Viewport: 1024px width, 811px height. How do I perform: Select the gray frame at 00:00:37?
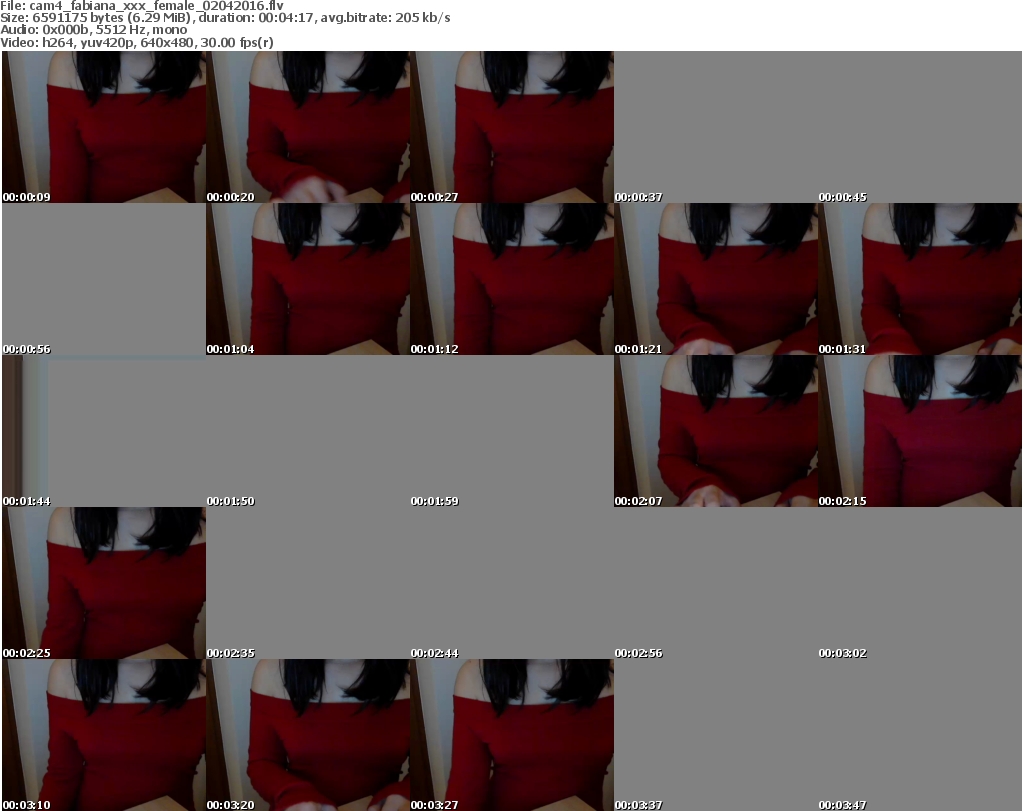click(x=716, y=127)
